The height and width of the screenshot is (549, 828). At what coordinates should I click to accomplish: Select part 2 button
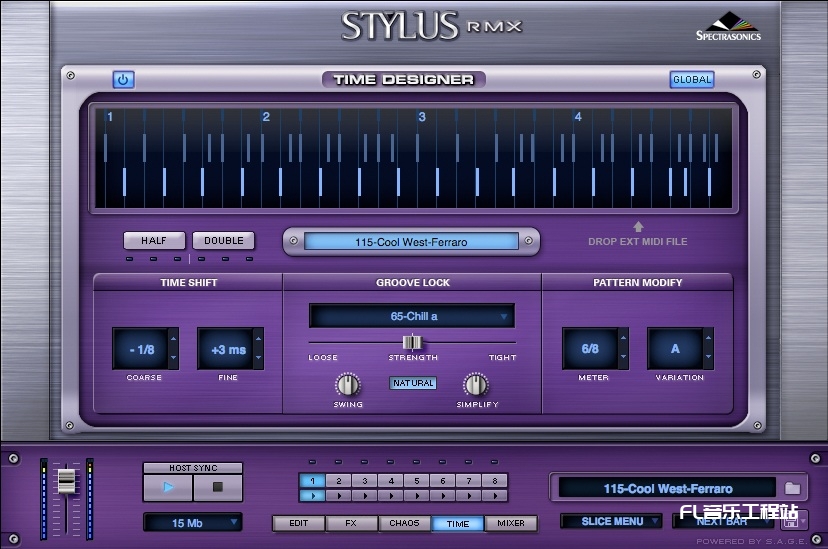point(338,480)
